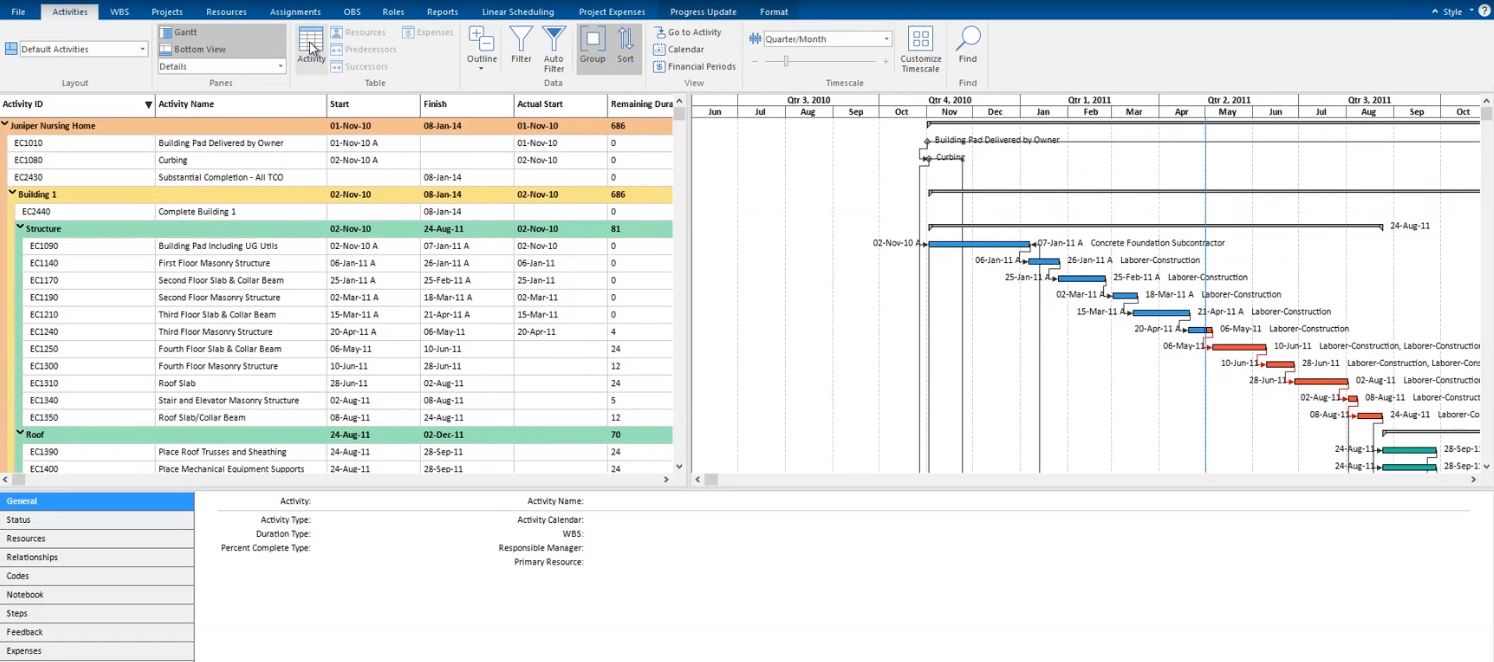This screenshot has height=662, width=1494.
Task: Select the EC1250 activity row
Action: coord(44,349)
